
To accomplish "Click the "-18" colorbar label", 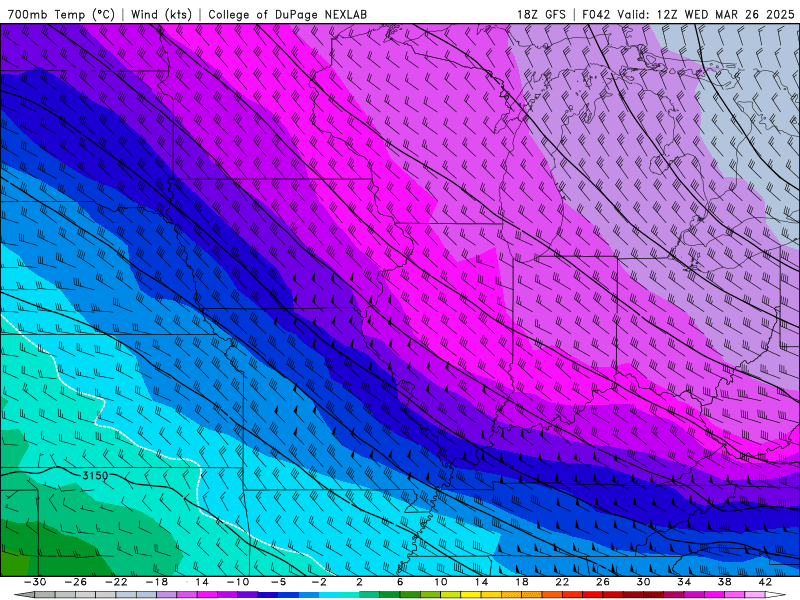I will tap(157, 582).
